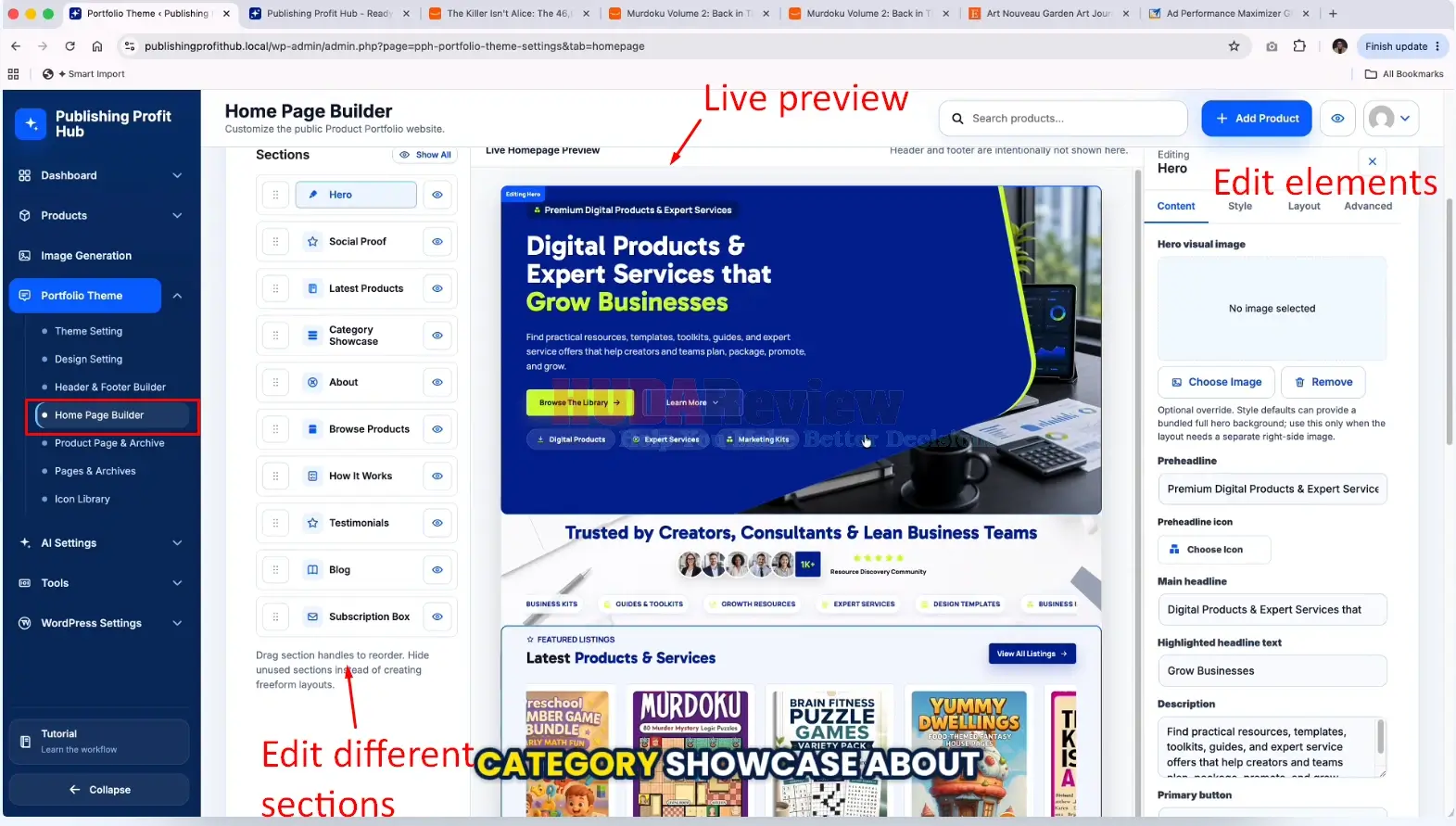Viewport: 1456px width, 826px height.
Task: Click the How It Works section icon
Action: [312, 476]
